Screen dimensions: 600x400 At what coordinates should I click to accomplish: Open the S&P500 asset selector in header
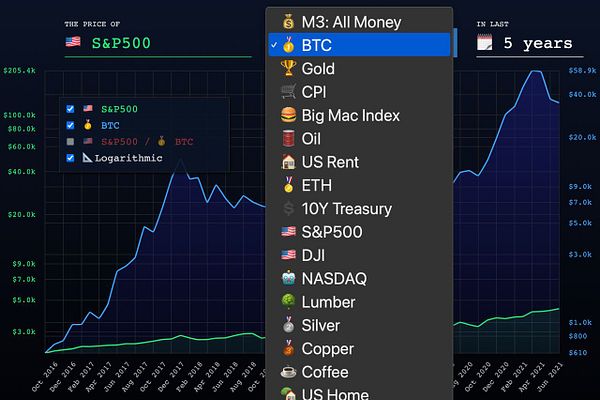pos(158,43)
